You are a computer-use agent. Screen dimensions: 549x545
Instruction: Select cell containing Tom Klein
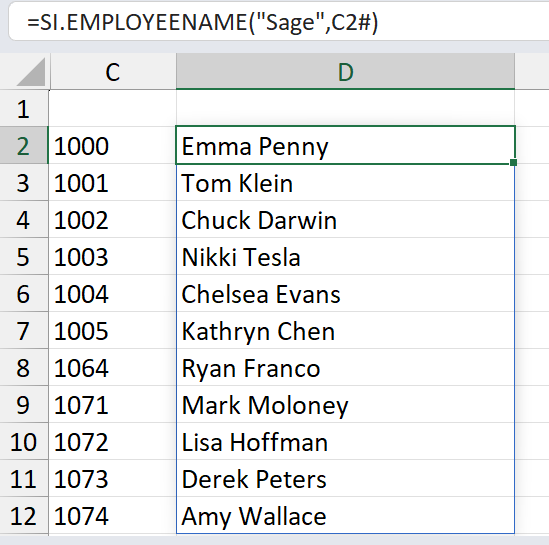coord(346,182)
